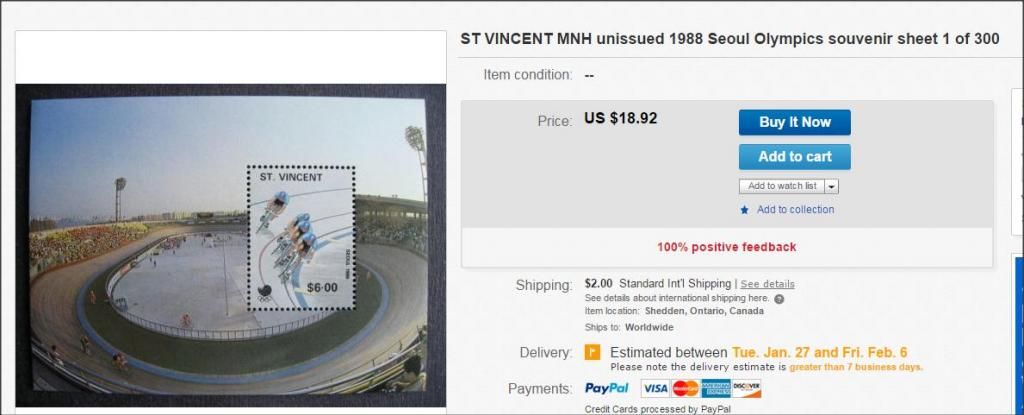
Task: Expand the watch list dropdown arrow
Action: (x=831, y=186)
